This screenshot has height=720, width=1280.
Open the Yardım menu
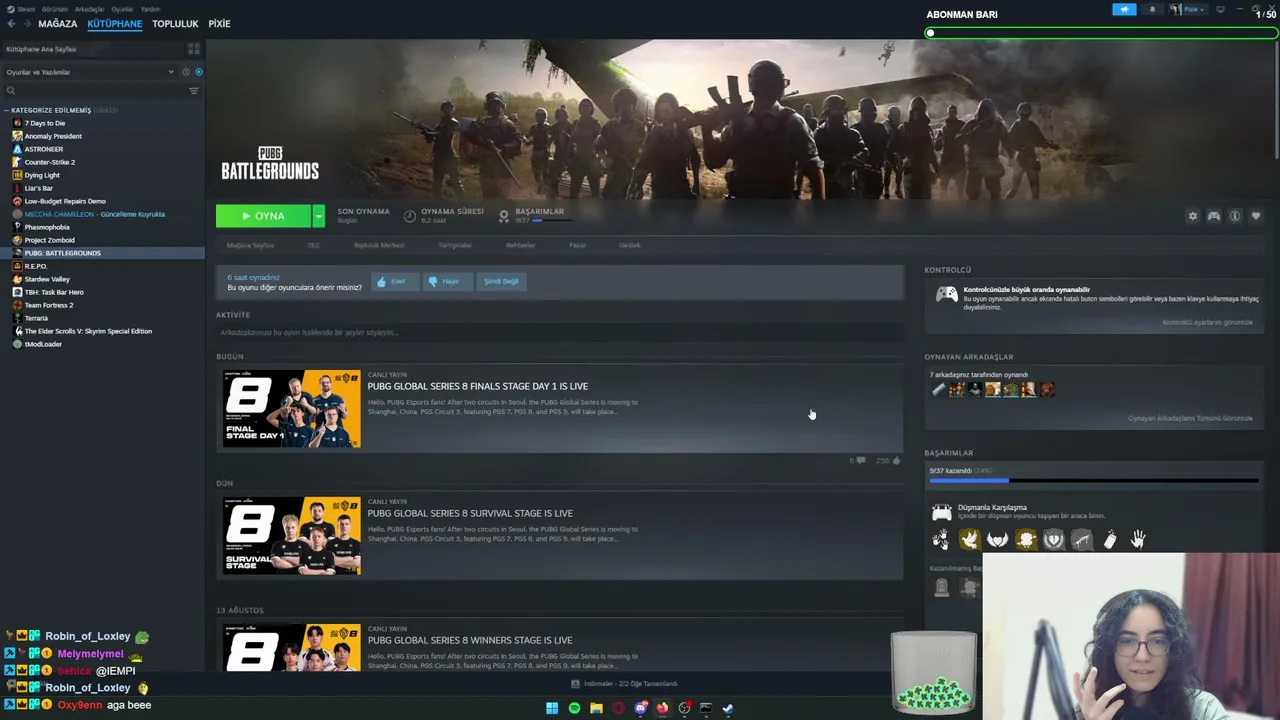click(150, 9)
